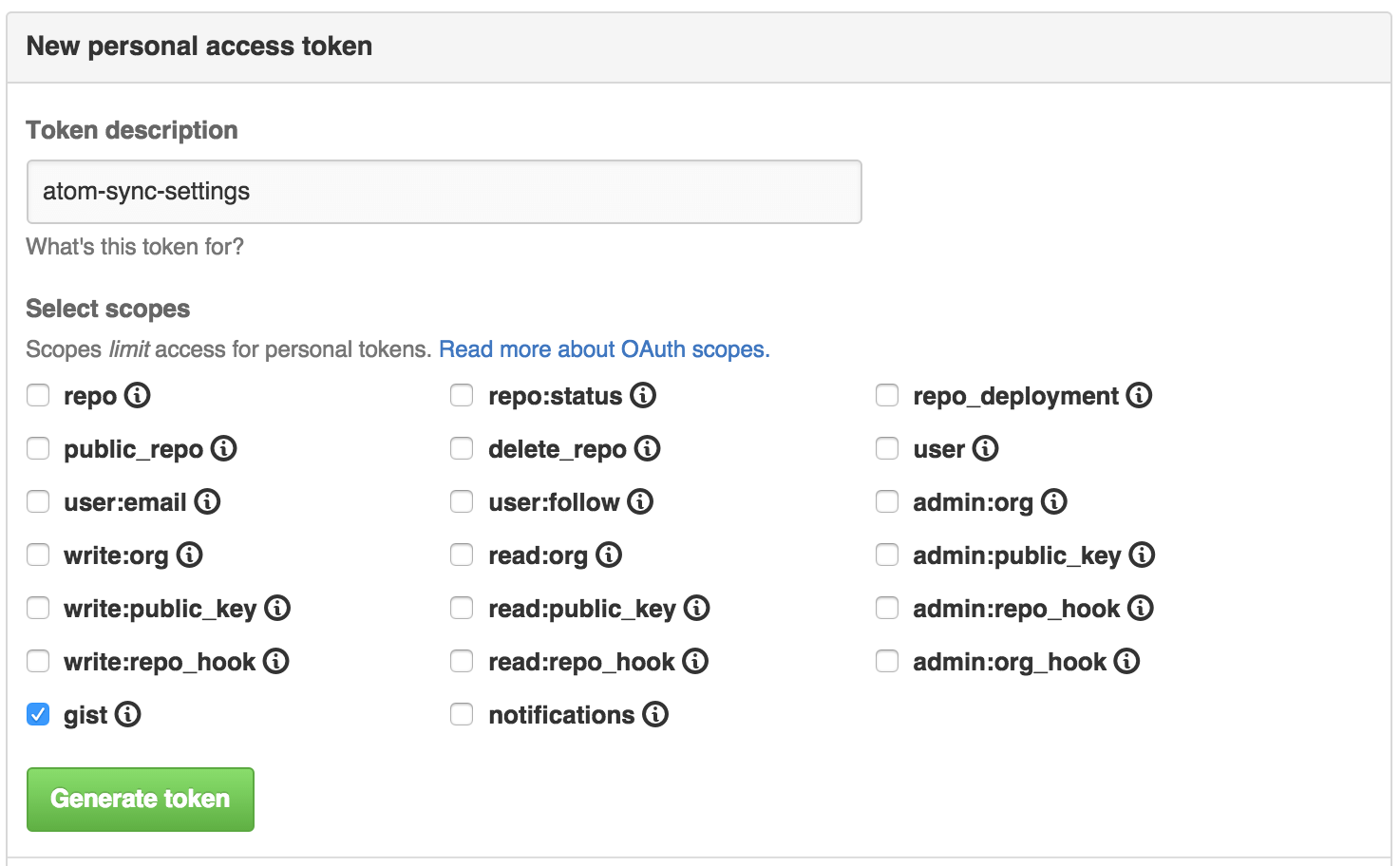This screenshot has width=1400, height=866.
Task: Uncheck the gist scope checkbox
Action: pos(38,714)
